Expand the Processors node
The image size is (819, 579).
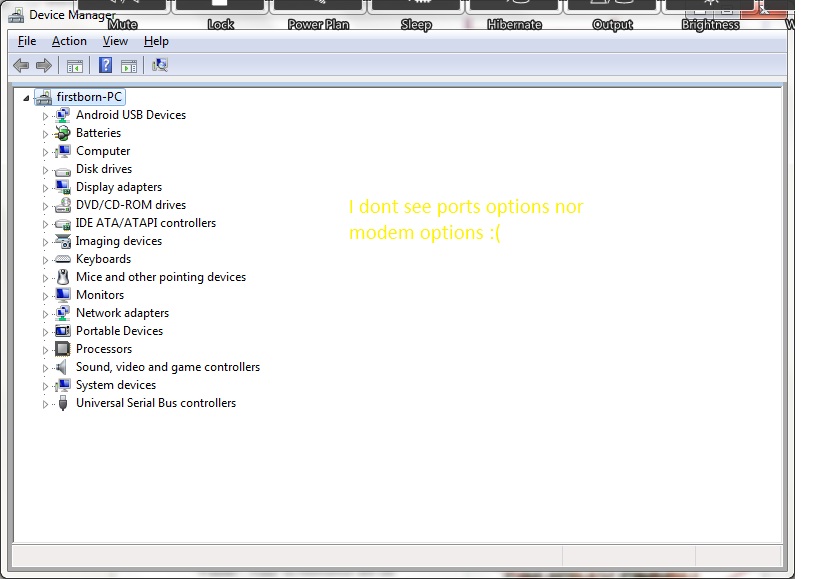click(45, 350)
